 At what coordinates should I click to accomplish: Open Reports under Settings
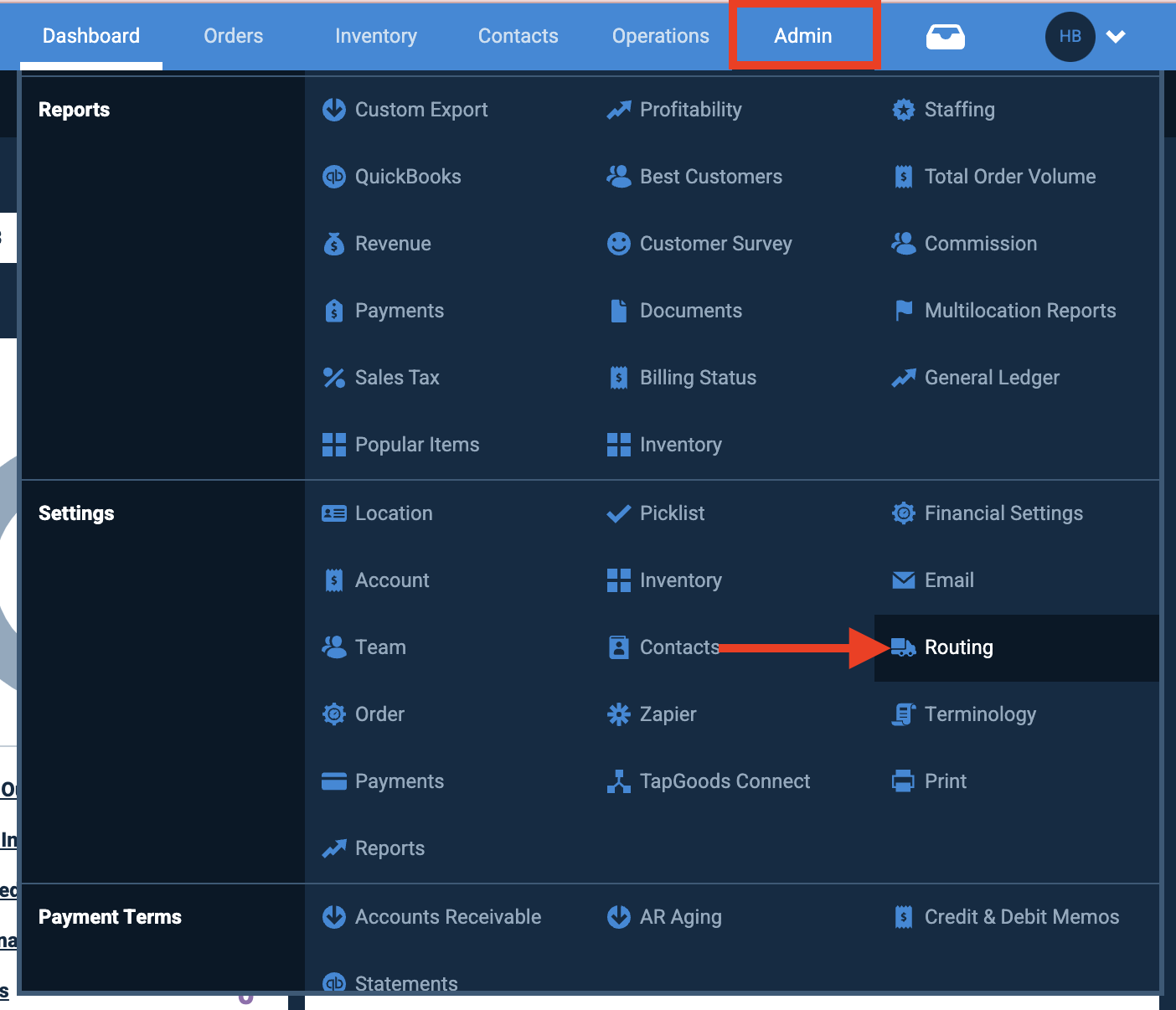(389, 848)
